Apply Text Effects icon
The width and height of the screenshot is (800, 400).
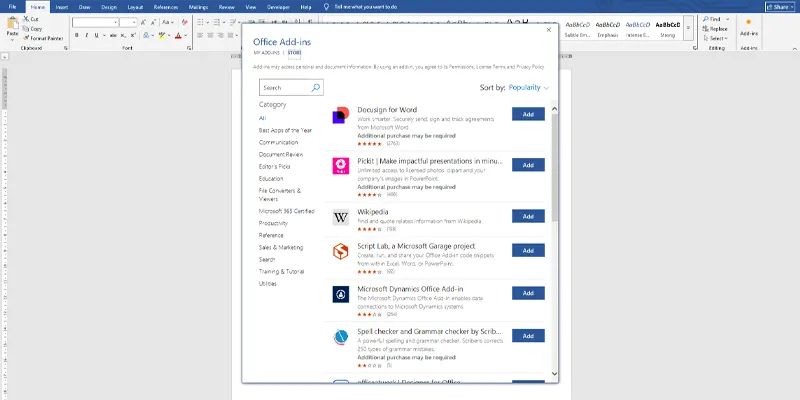(x=146, y=35)
